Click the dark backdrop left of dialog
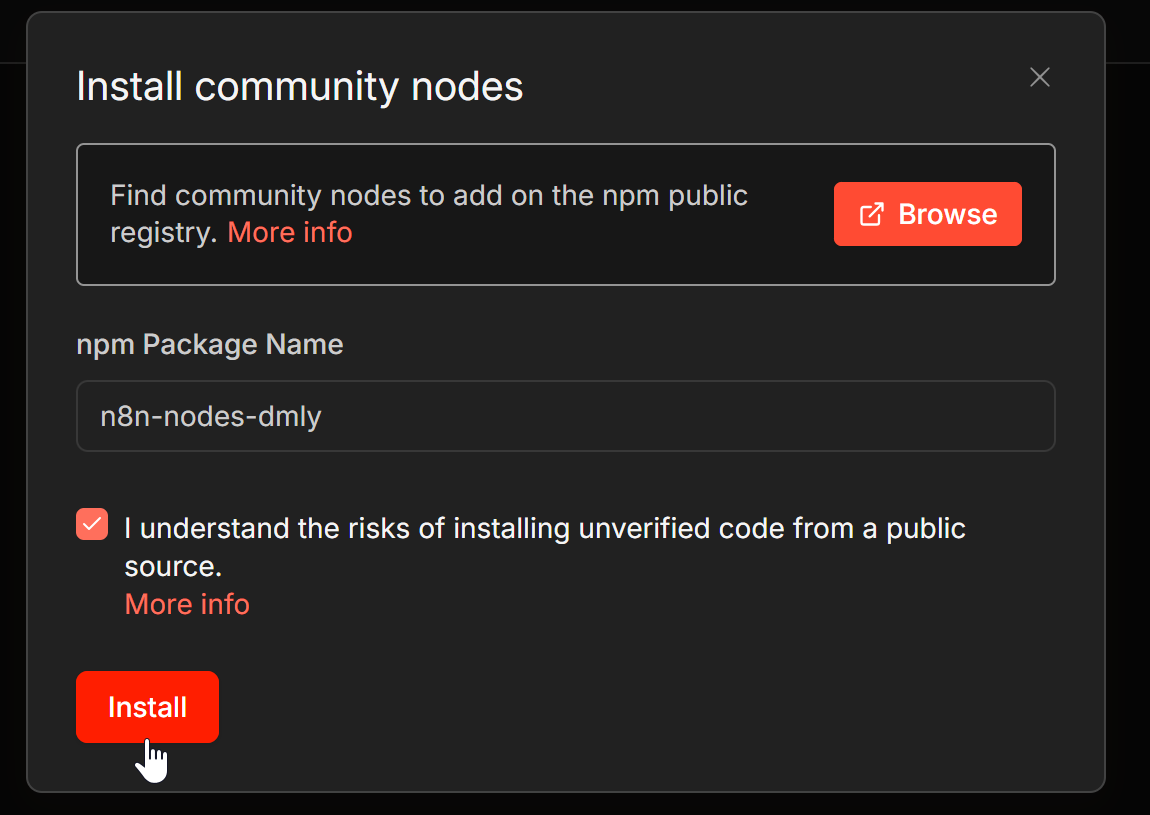 pos(12,400)
